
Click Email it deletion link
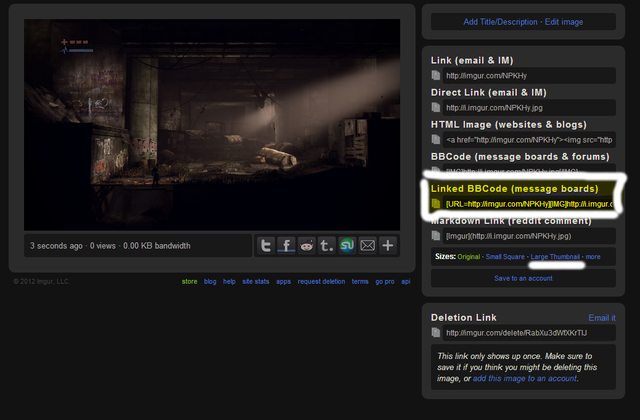coord(602,318)
